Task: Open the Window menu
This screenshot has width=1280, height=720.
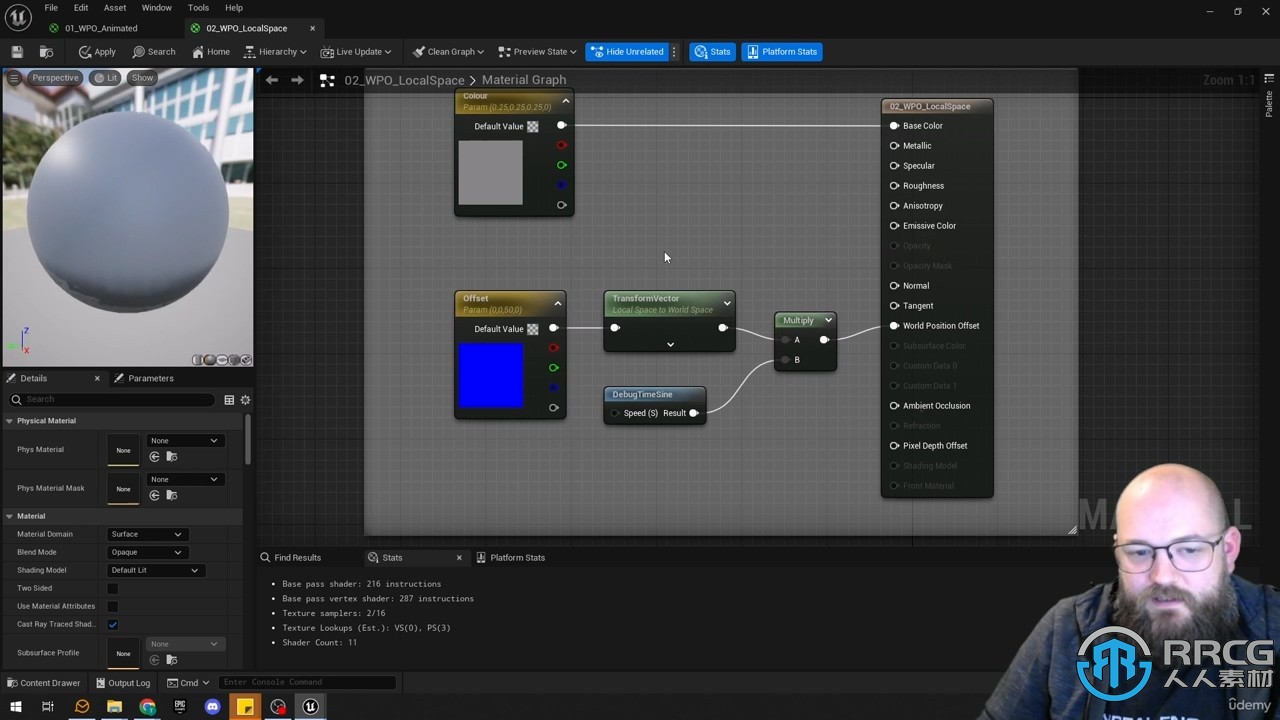Action: click(x=156, y=8)
